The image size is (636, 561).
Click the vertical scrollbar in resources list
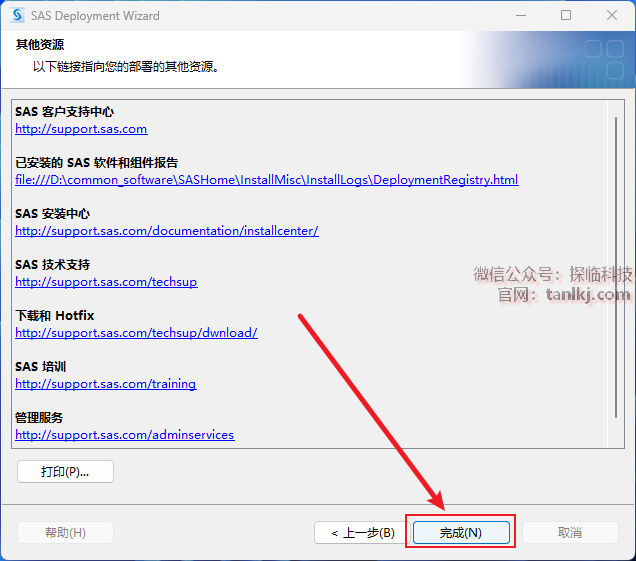[616, 268]
